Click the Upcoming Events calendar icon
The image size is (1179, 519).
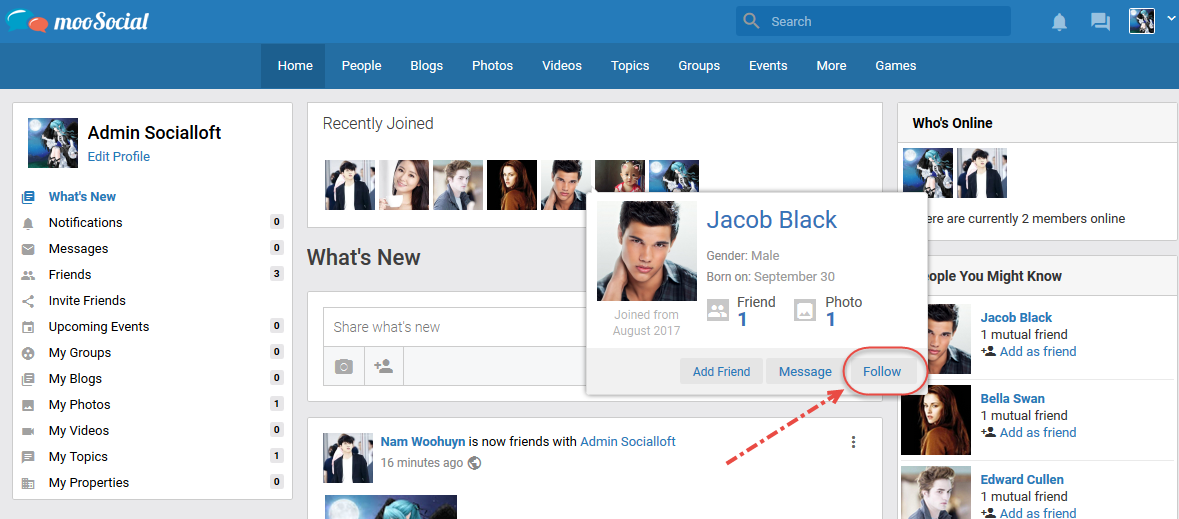pos(29,327)
